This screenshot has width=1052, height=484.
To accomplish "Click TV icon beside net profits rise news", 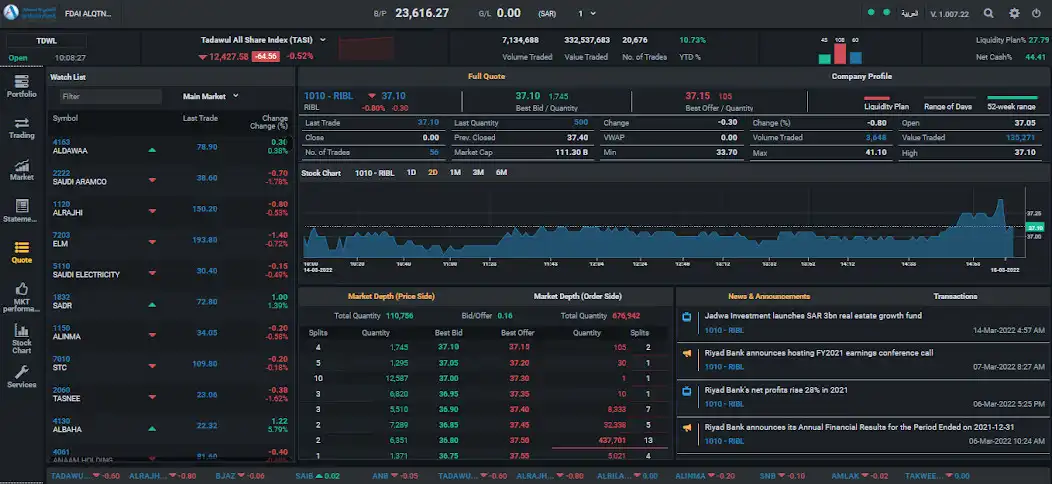I will point(686,391).
